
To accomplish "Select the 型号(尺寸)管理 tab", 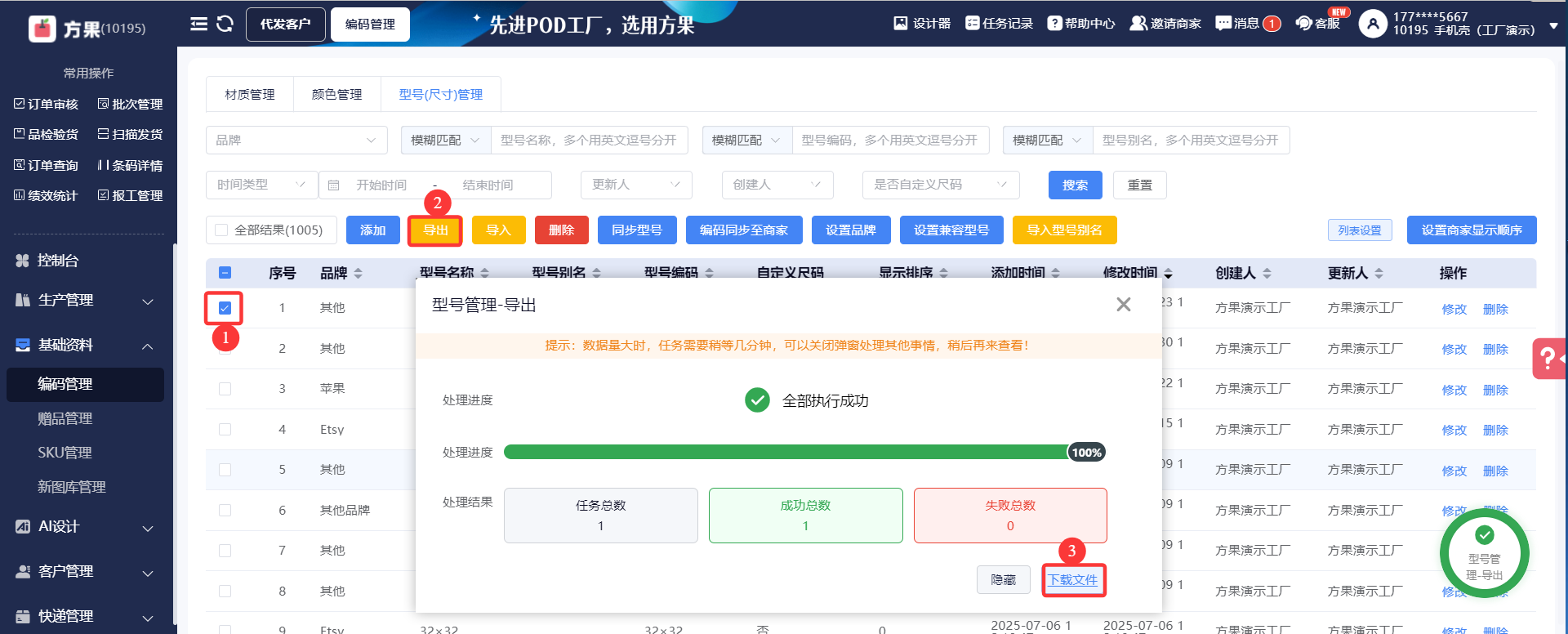I will (441, 95).
